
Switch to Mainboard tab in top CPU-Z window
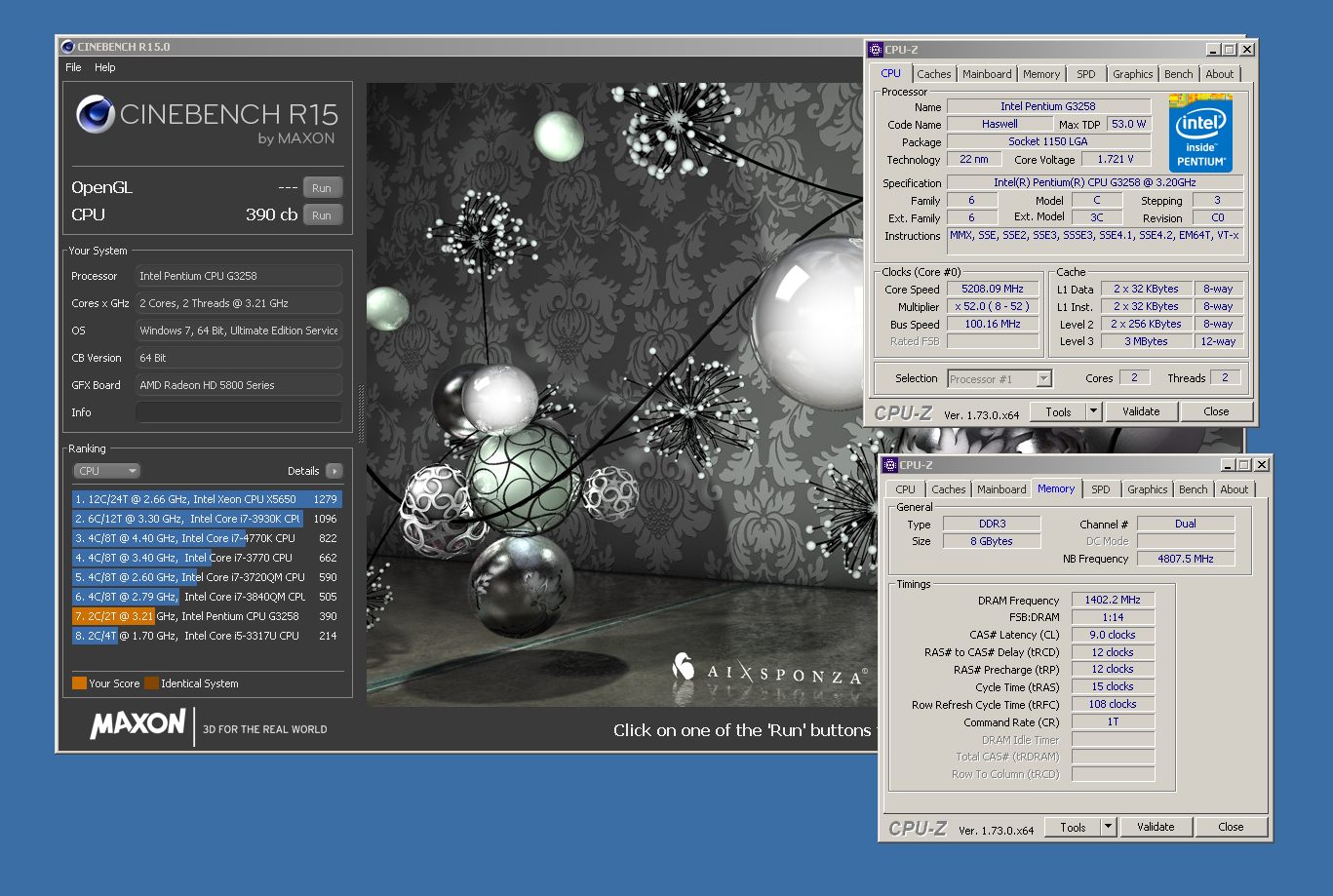coord(987,74)
